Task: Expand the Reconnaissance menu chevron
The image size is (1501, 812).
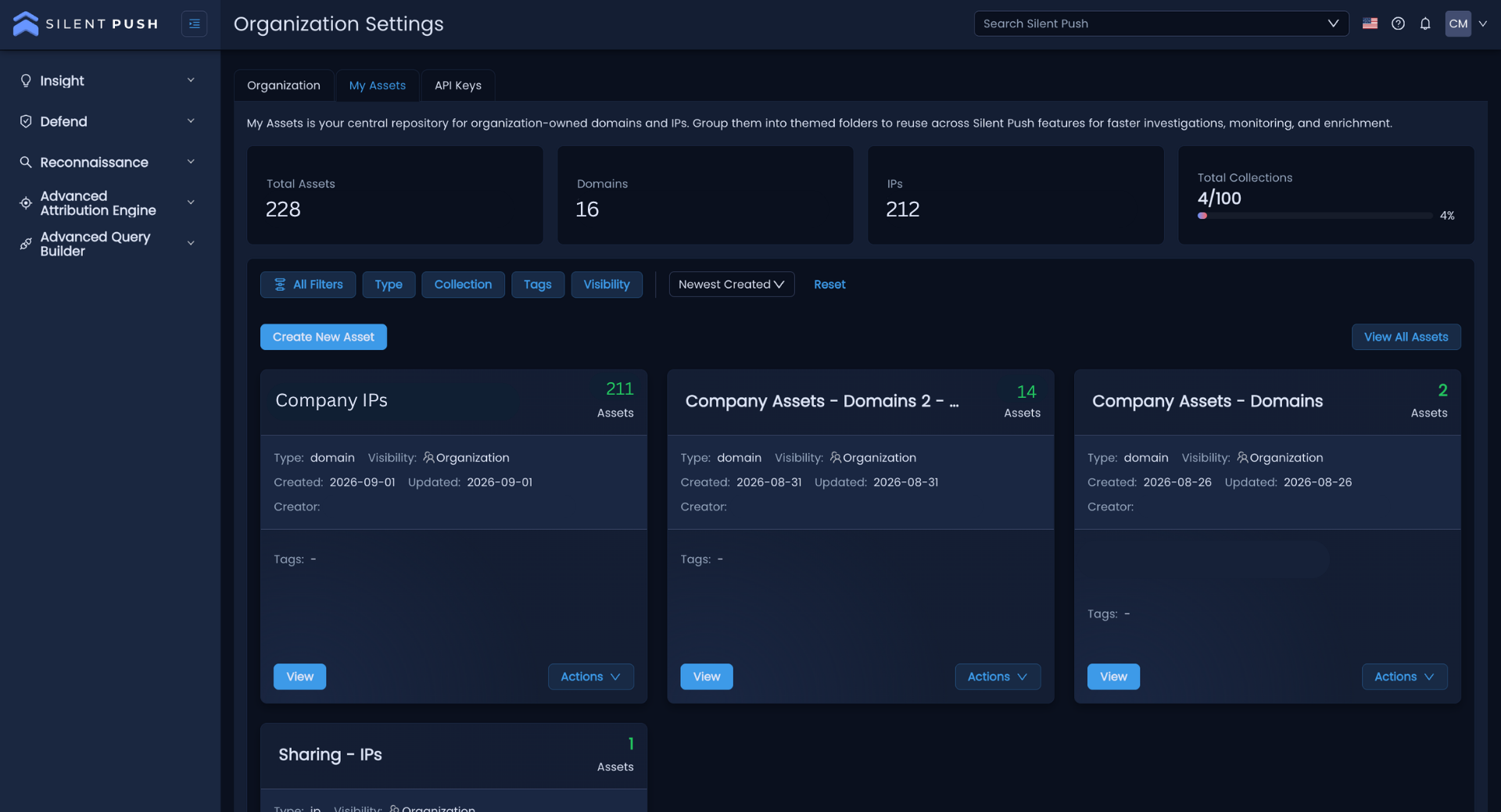Action: (x=191, y=162)
